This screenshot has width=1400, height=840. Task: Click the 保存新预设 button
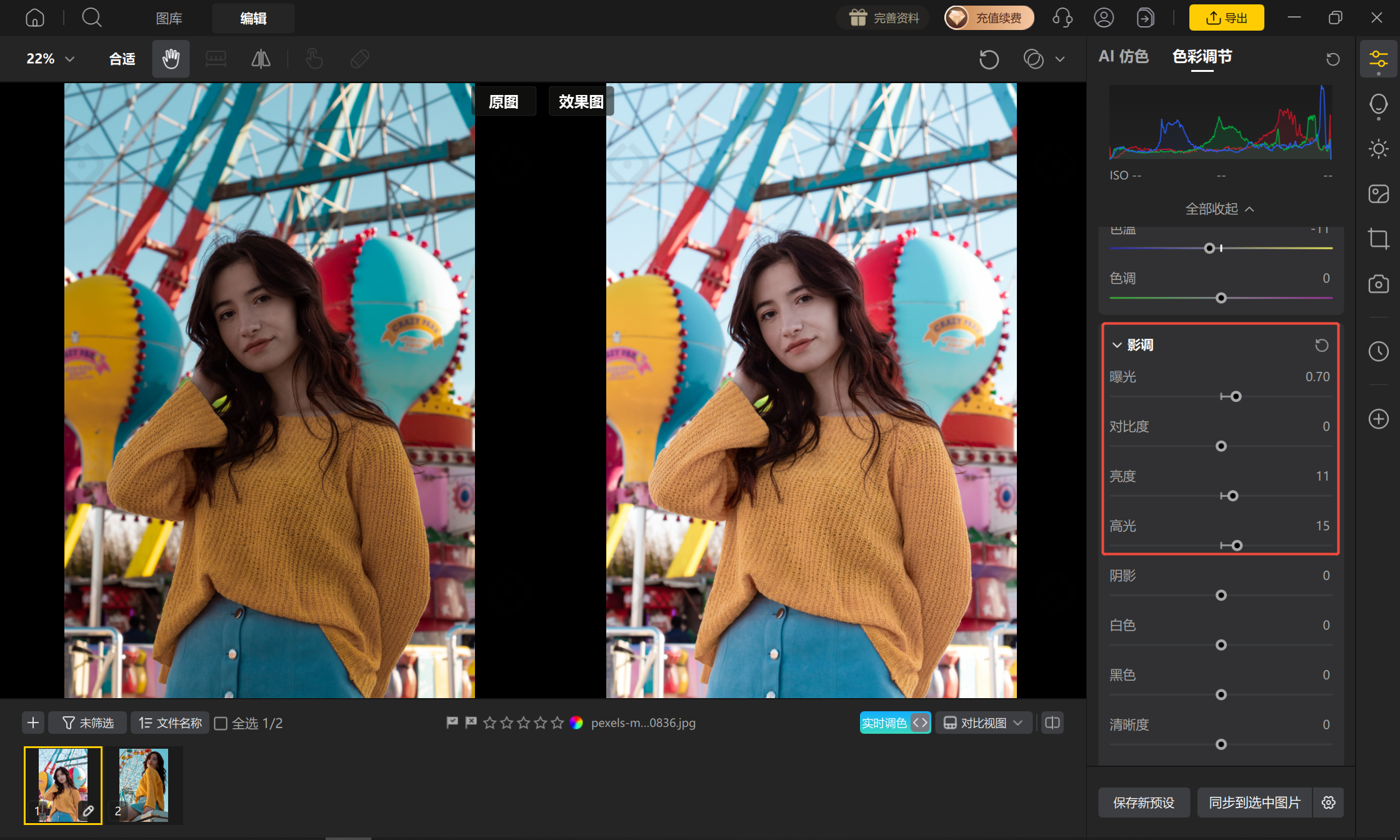tap(1144, 802)
